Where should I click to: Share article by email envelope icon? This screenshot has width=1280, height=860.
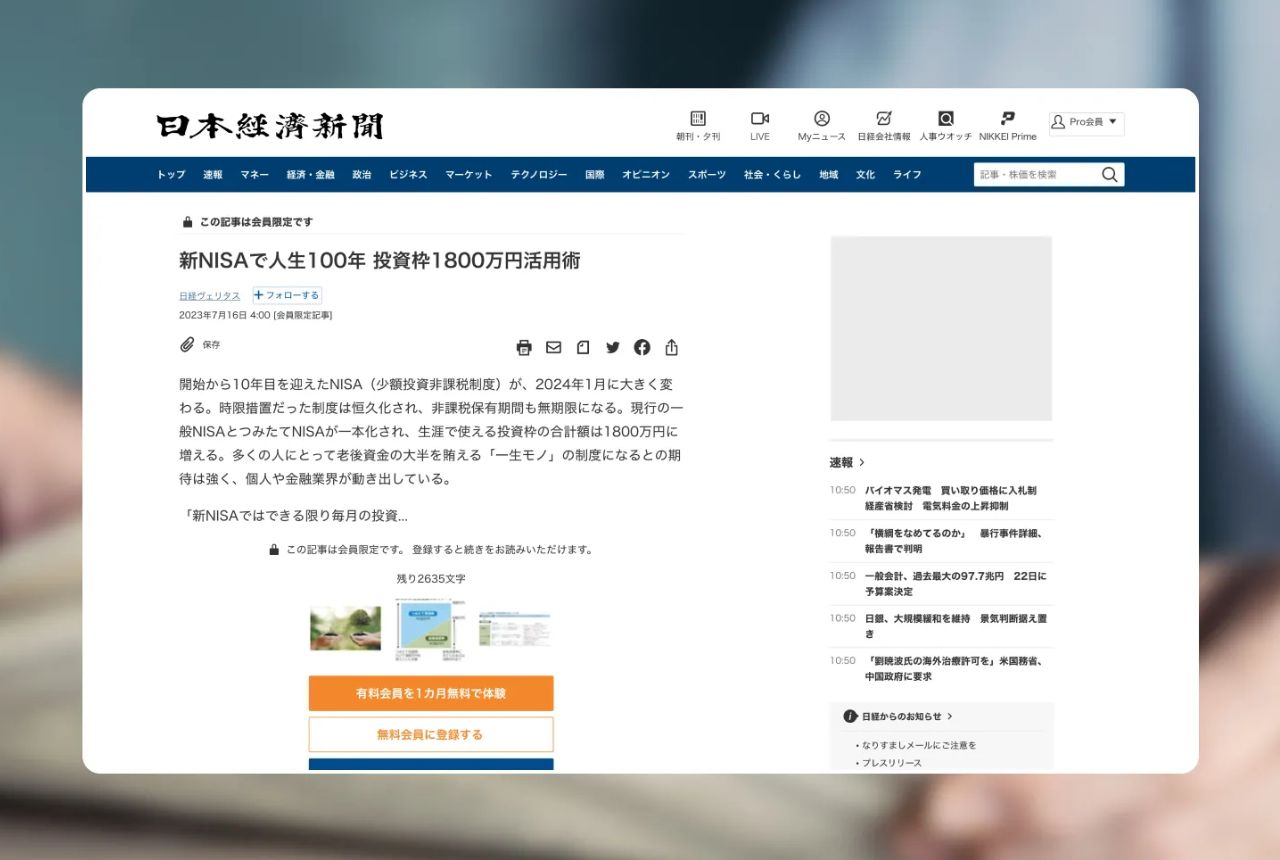(553, 348)
